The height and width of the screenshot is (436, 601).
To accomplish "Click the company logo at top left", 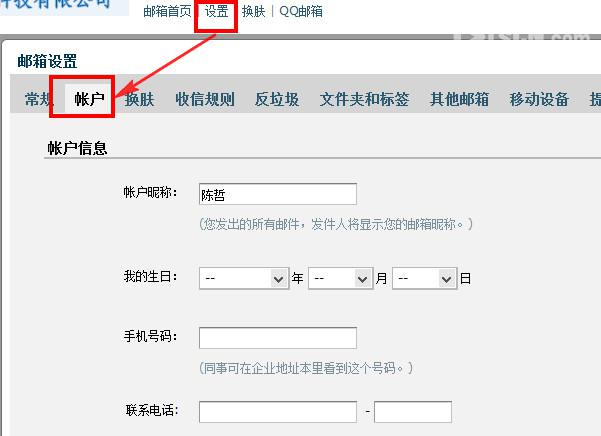I will (63, 6).
